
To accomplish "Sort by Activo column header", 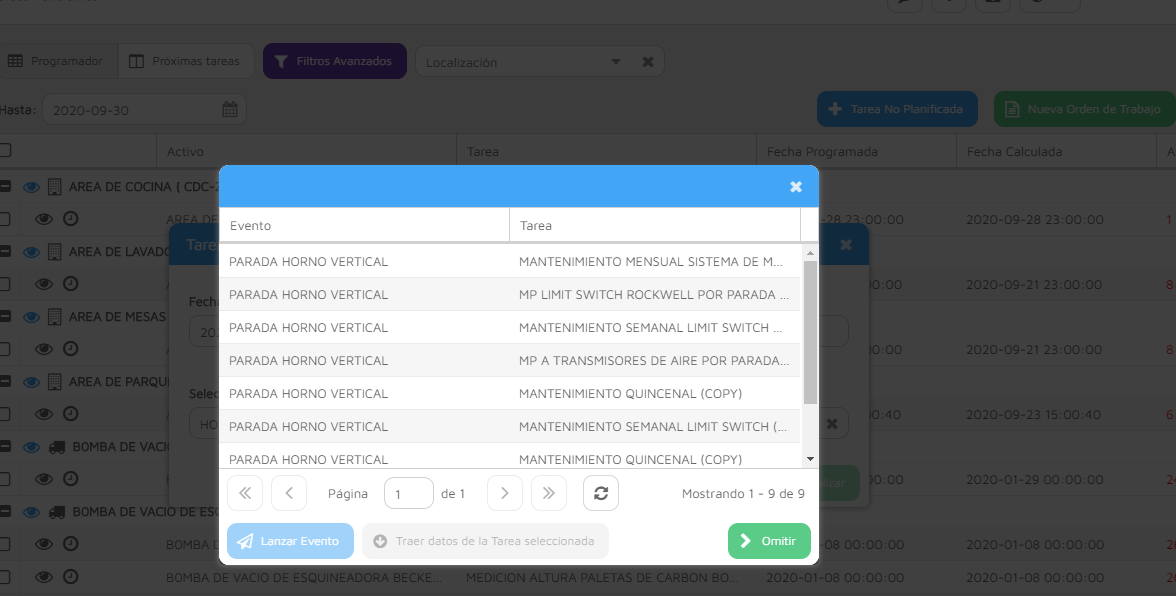I will 306,151.
